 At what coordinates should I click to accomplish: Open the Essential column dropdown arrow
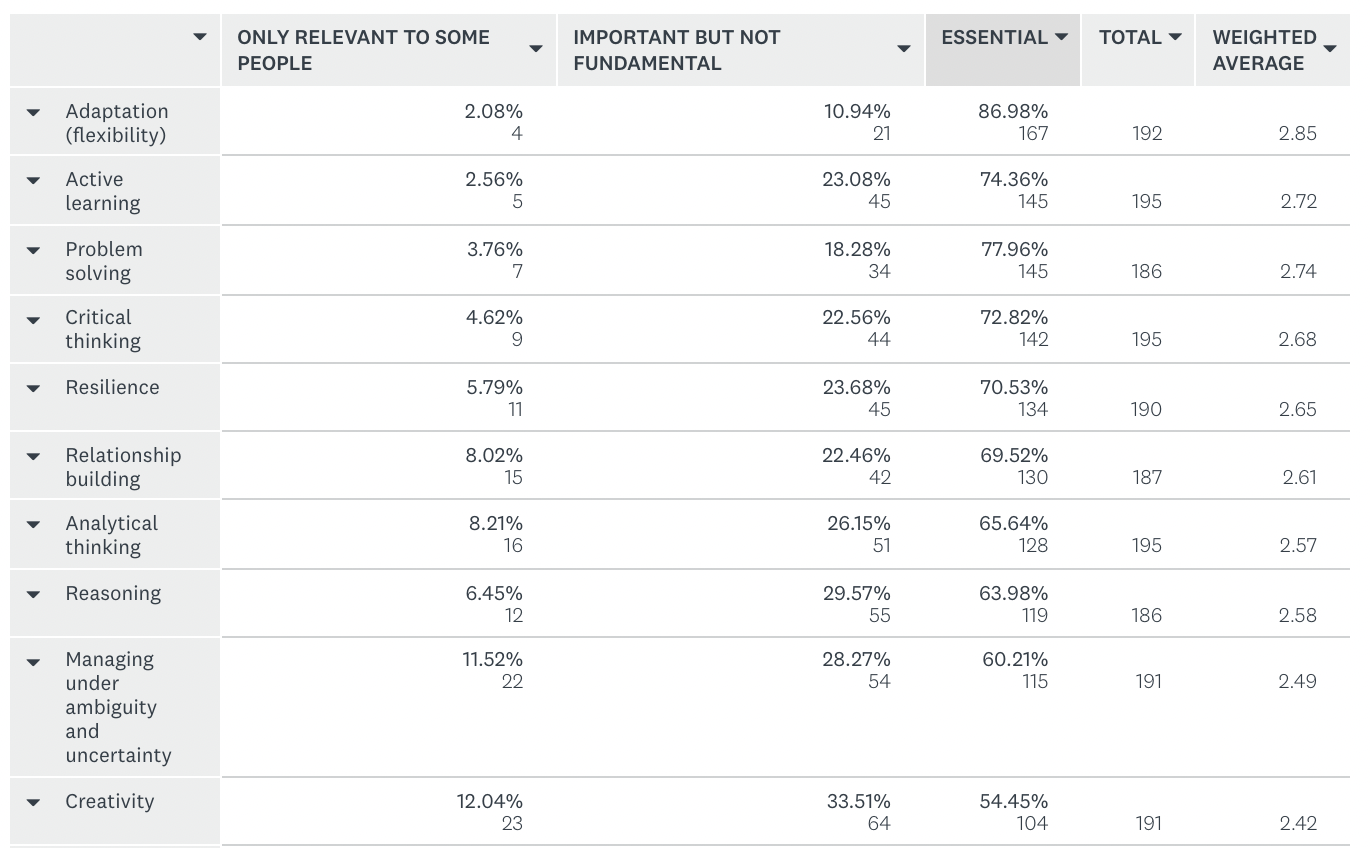point(1061,37)
